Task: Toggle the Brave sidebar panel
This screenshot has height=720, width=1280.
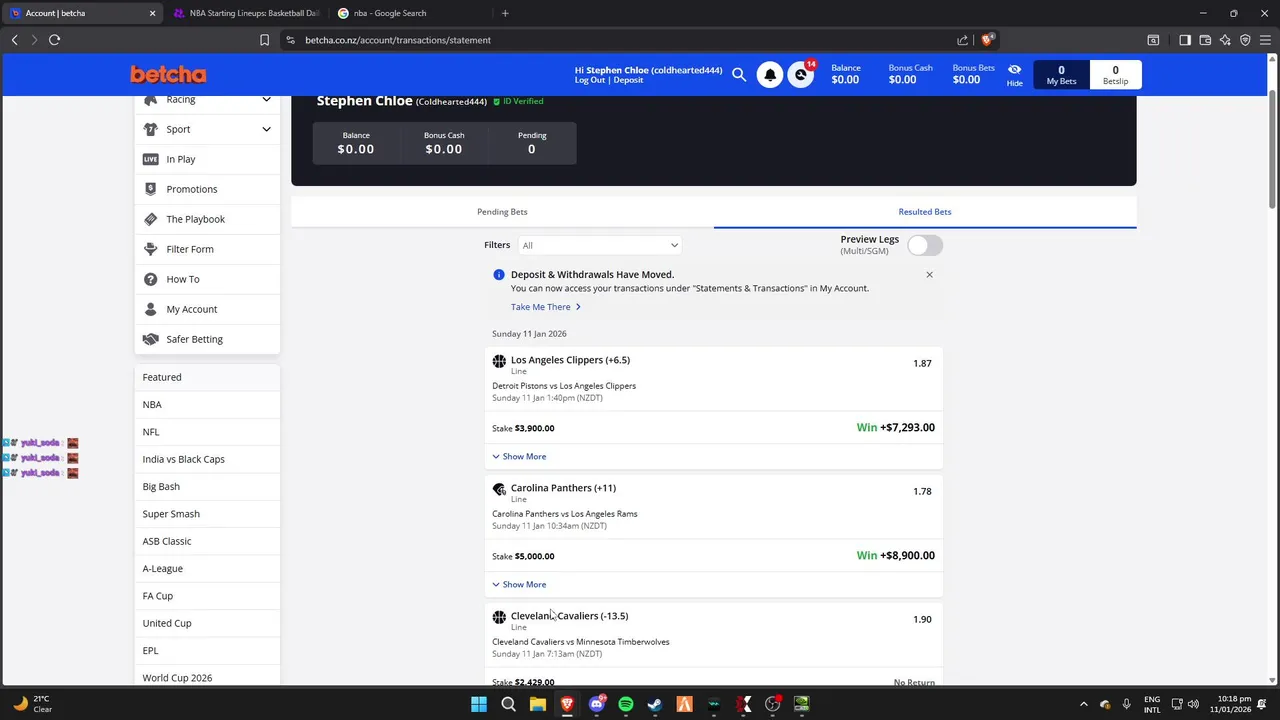Action: pos(1185,40)
